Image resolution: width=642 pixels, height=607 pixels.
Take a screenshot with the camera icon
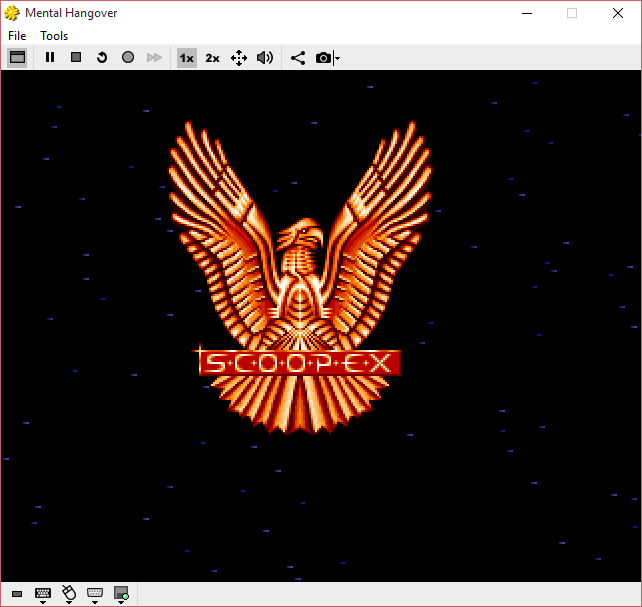pos(323,58)
